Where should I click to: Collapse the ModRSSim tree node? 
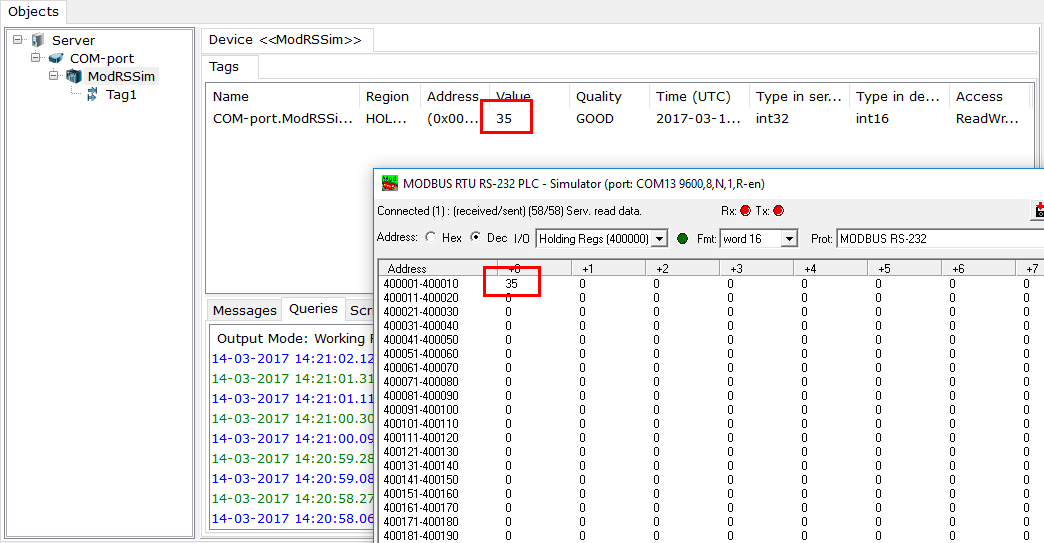pos(54,76)
